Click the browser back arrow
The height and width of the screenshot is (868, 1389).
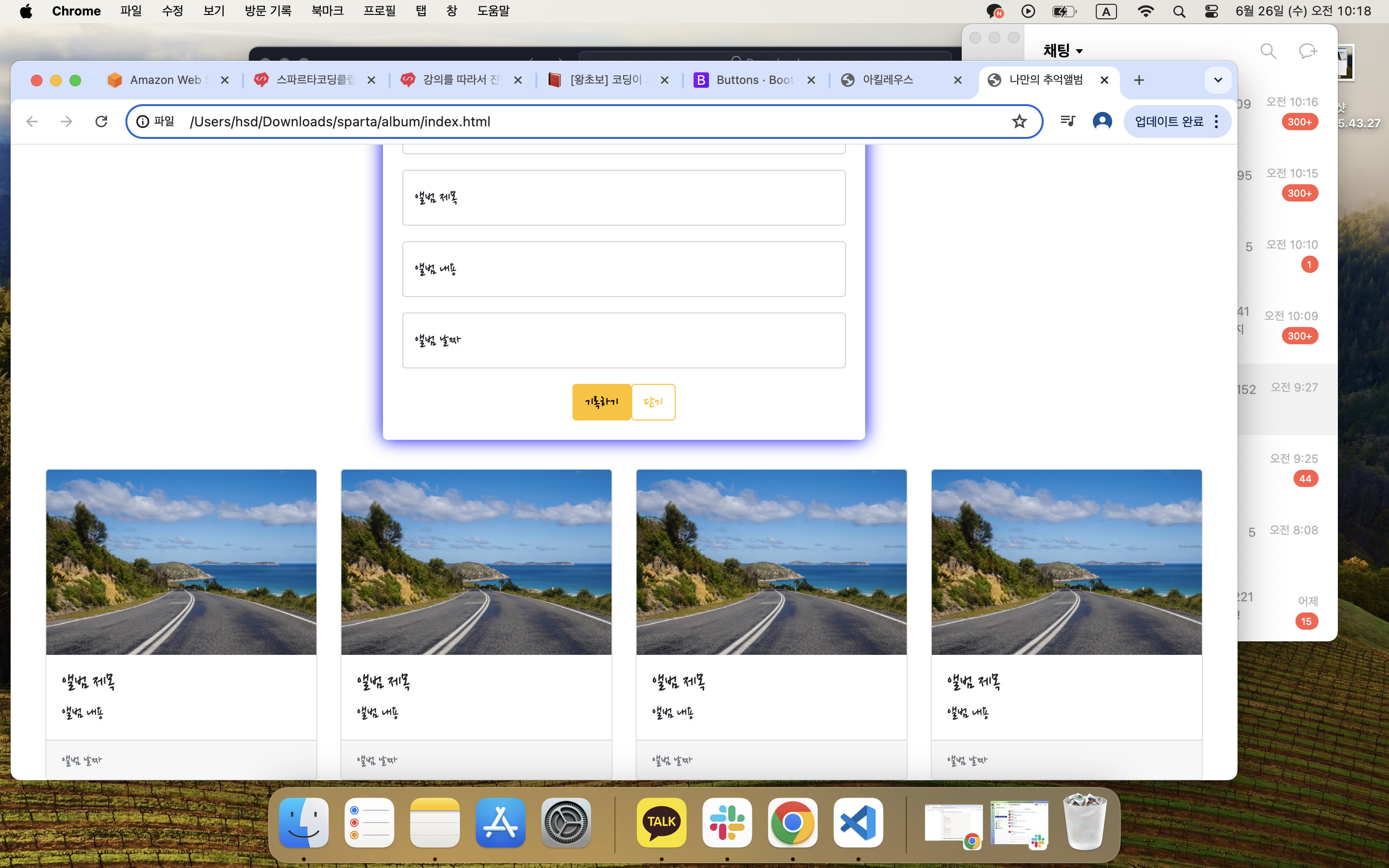click(32, 122)
